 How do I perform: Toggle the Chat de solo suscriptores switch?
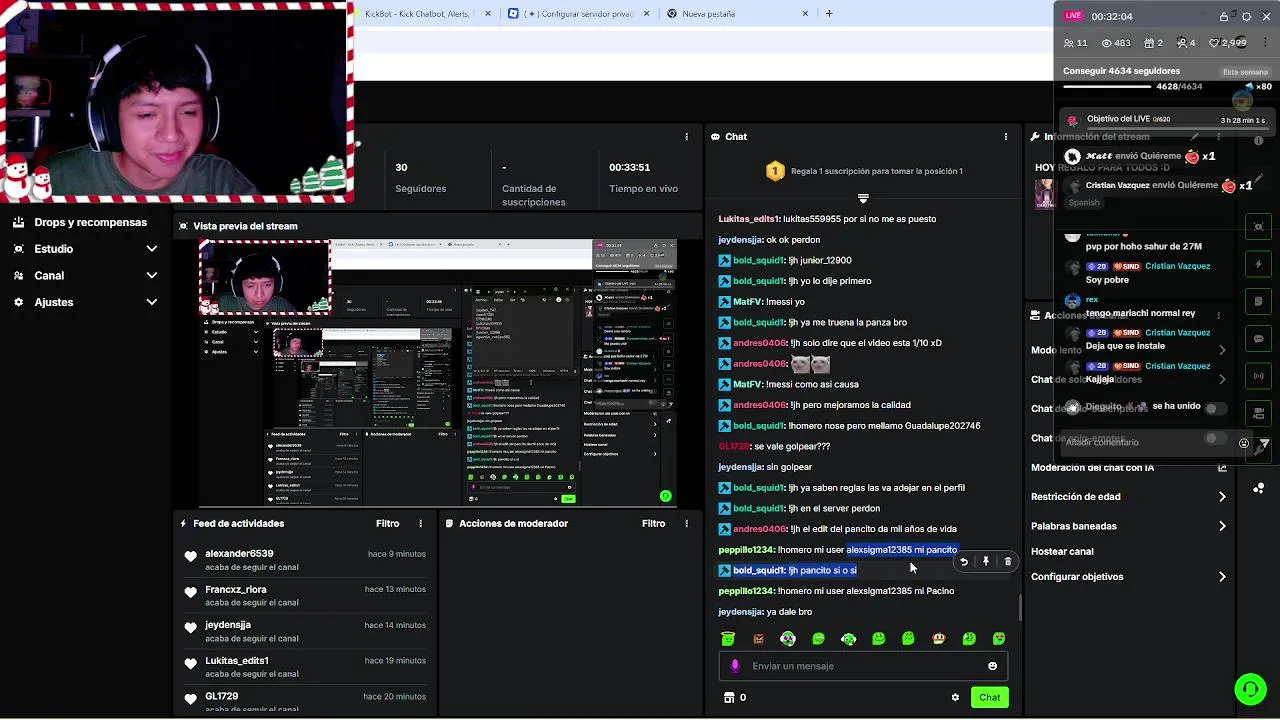coord(1215,408)
